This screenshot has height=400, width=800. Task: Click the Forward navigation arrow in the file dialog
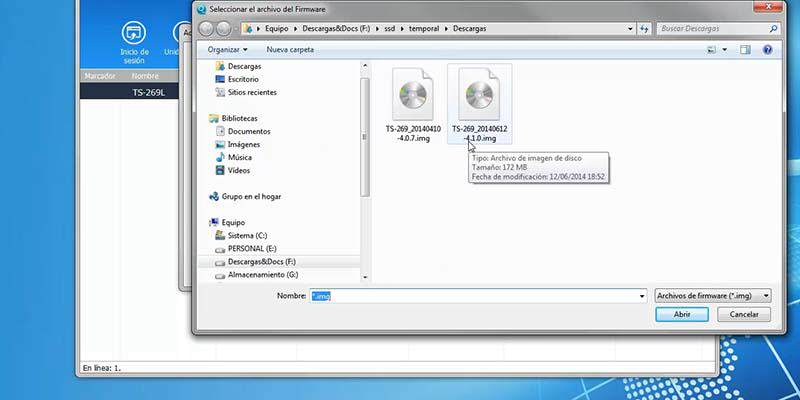(223, 29)
